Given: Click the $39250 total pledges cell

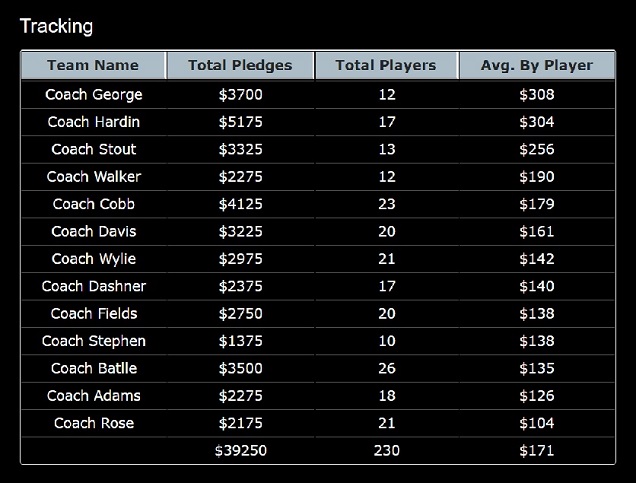Looking at the screenshot, I should (241, 451).
